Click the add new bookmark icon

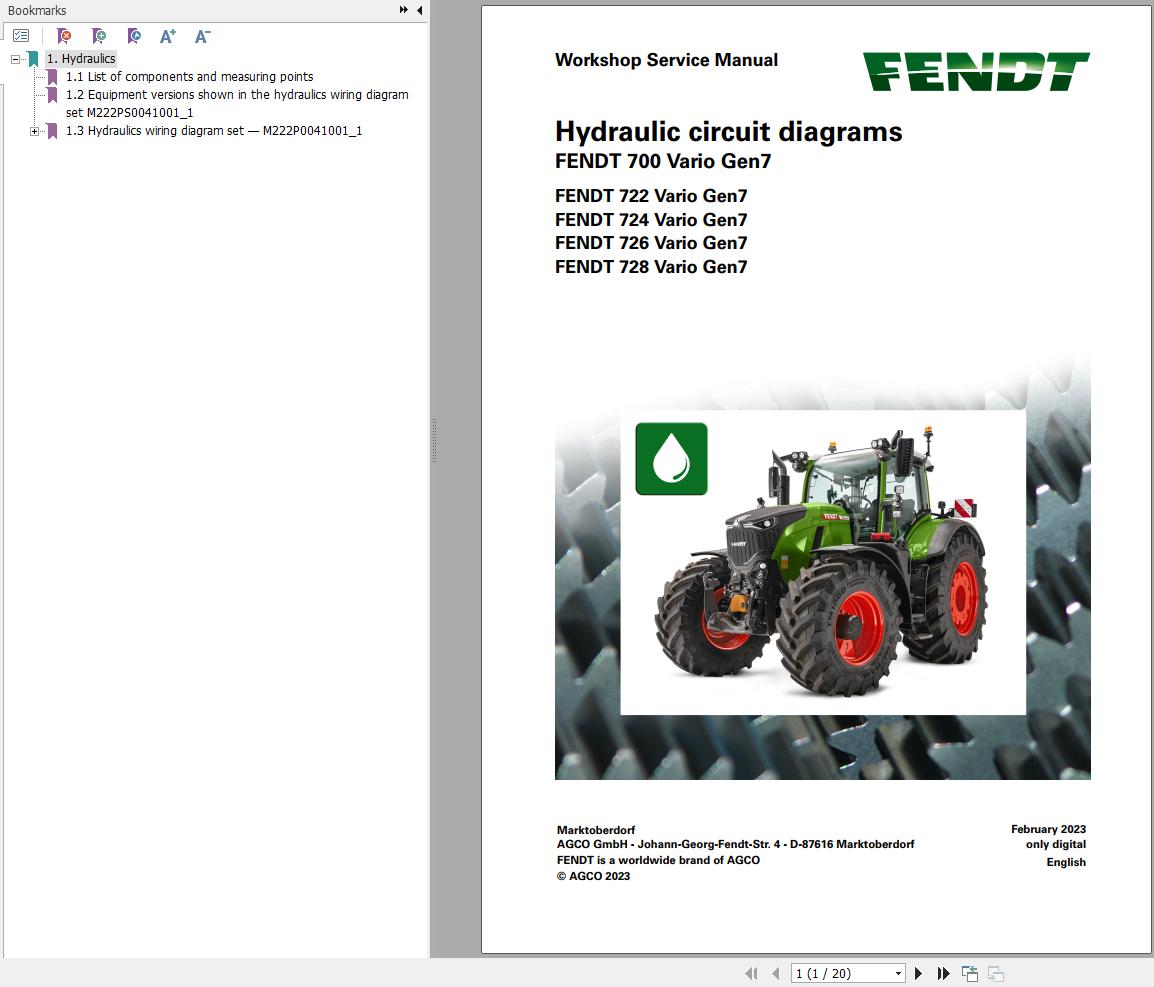[99, 35]
